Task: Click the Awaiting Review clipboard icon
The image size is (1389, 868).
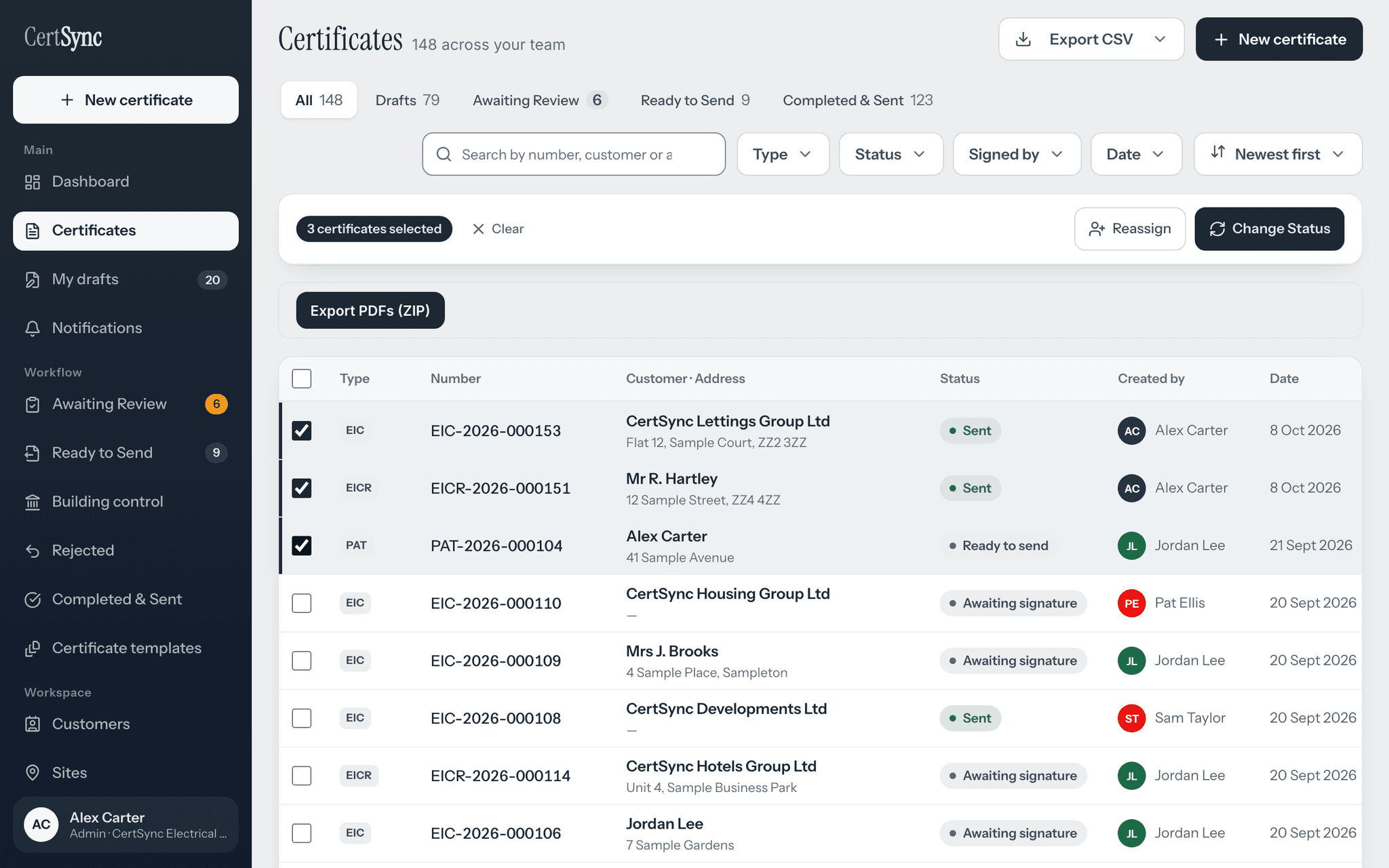Action: (x=33, y=404)
